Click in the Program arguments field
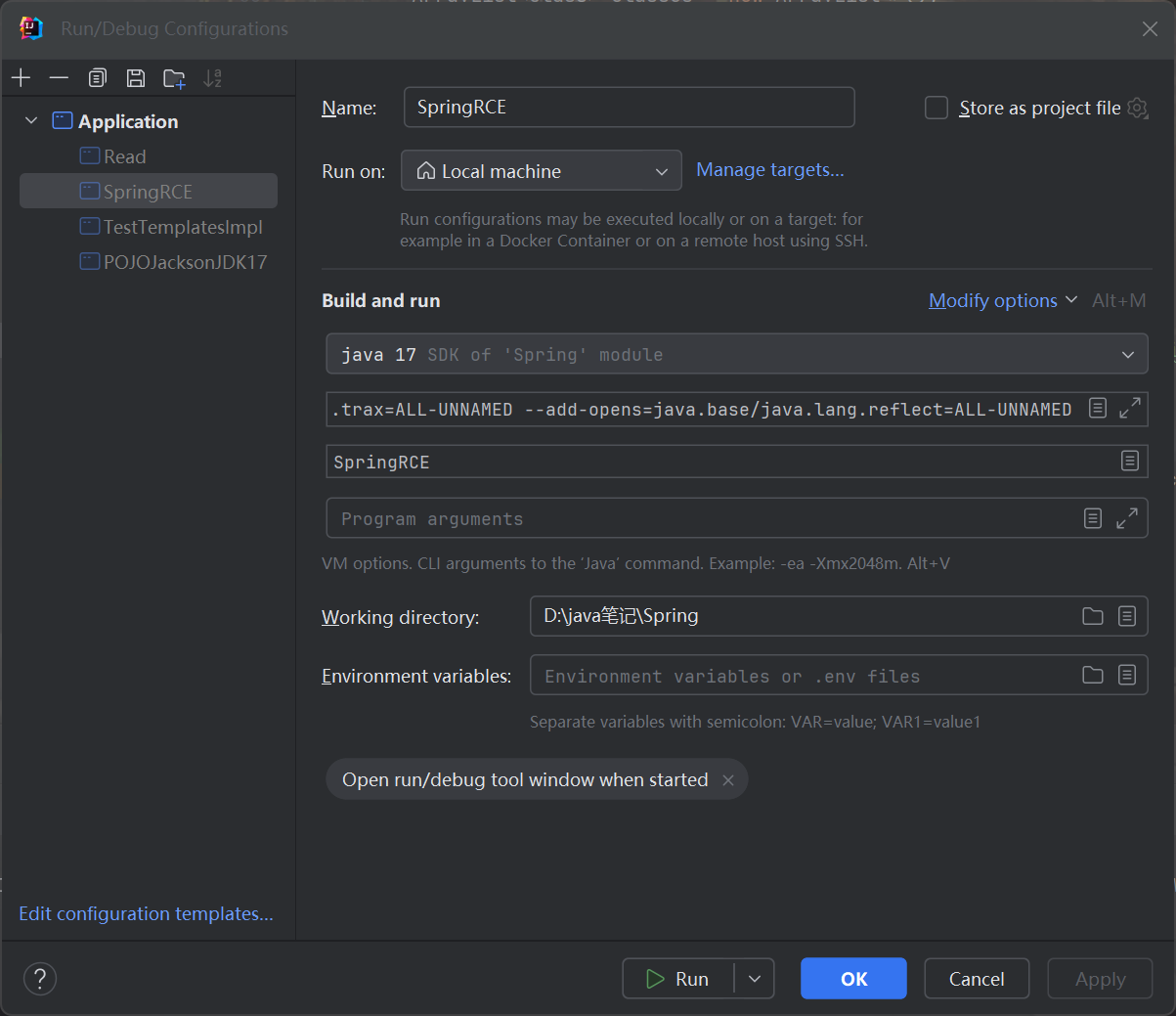The height and width of the screenshot is (1016, 1176). click(704, 518)
